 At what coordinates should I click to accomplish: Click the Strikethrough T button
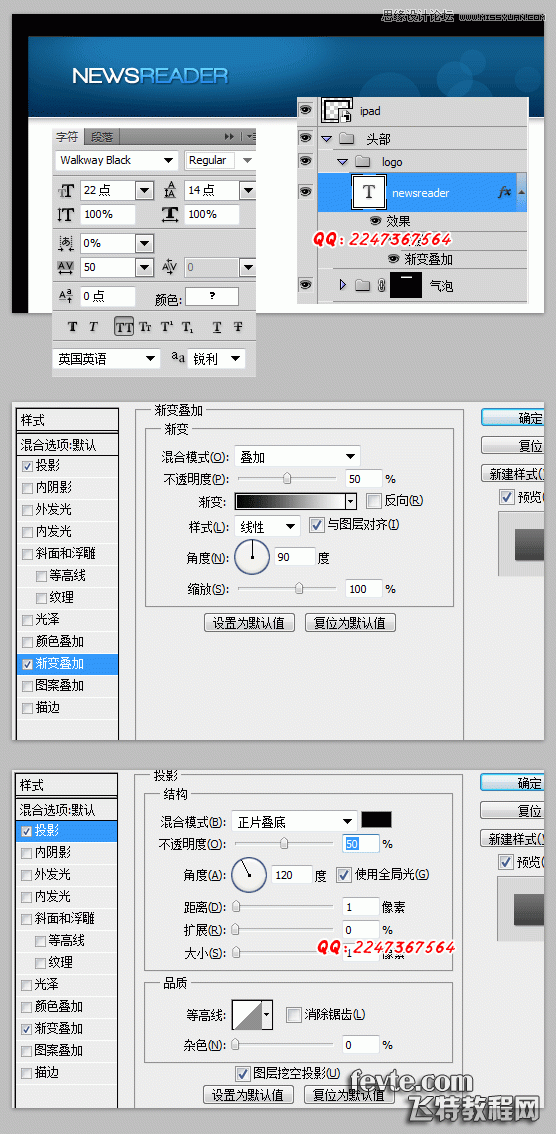click(x=238, y=327)
